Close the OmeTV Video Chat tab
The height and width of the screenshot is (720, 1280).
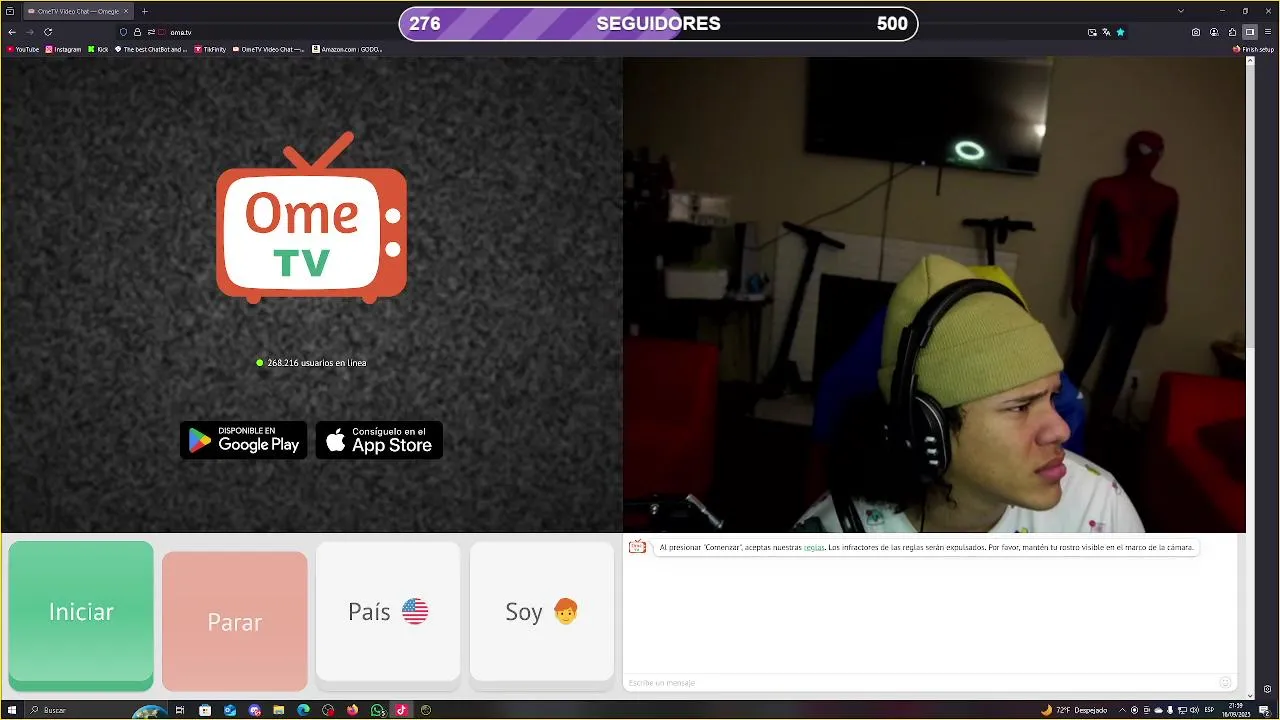tap(126, 11)
